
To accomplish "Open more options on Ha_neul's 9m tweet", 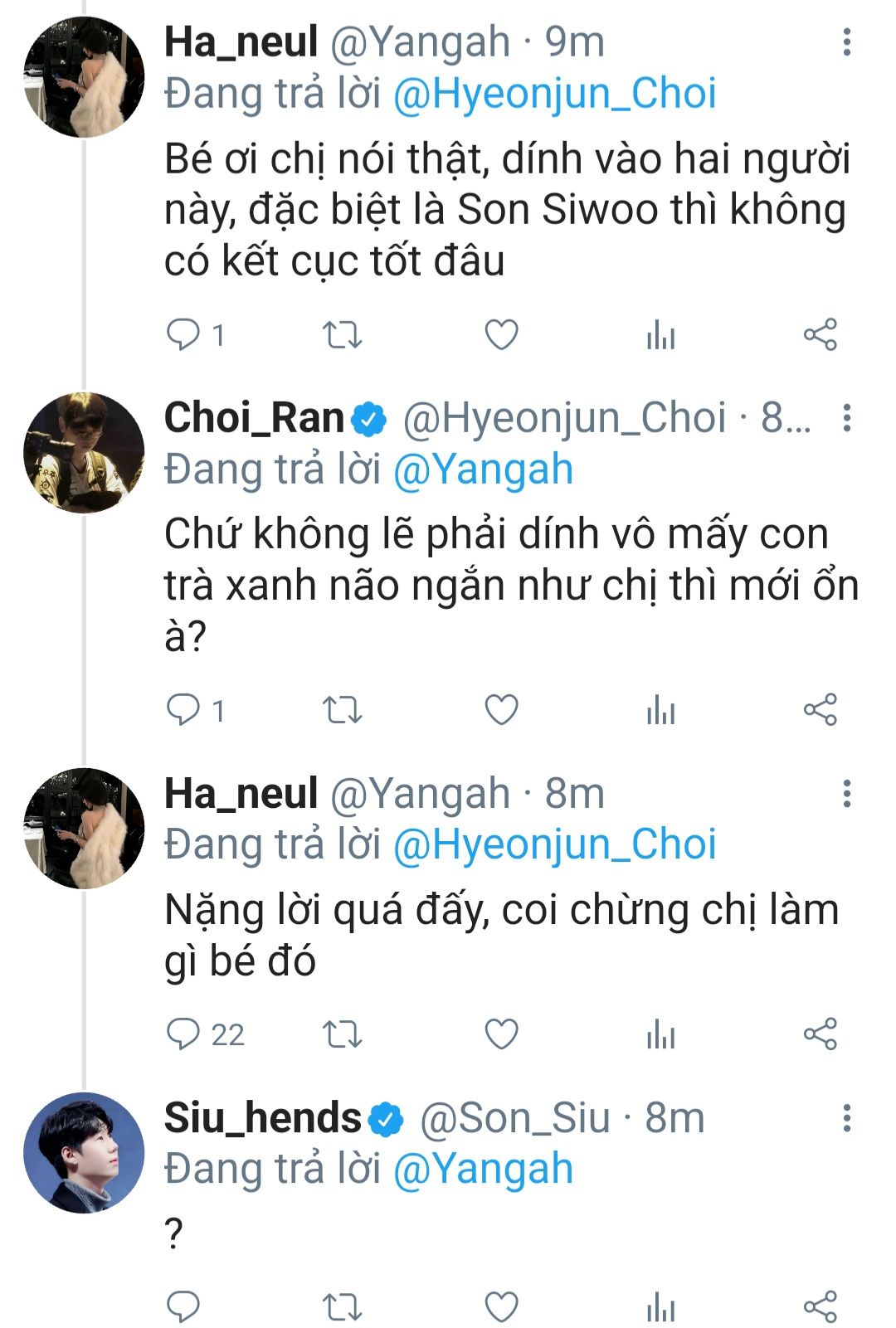I will (846, 42).
